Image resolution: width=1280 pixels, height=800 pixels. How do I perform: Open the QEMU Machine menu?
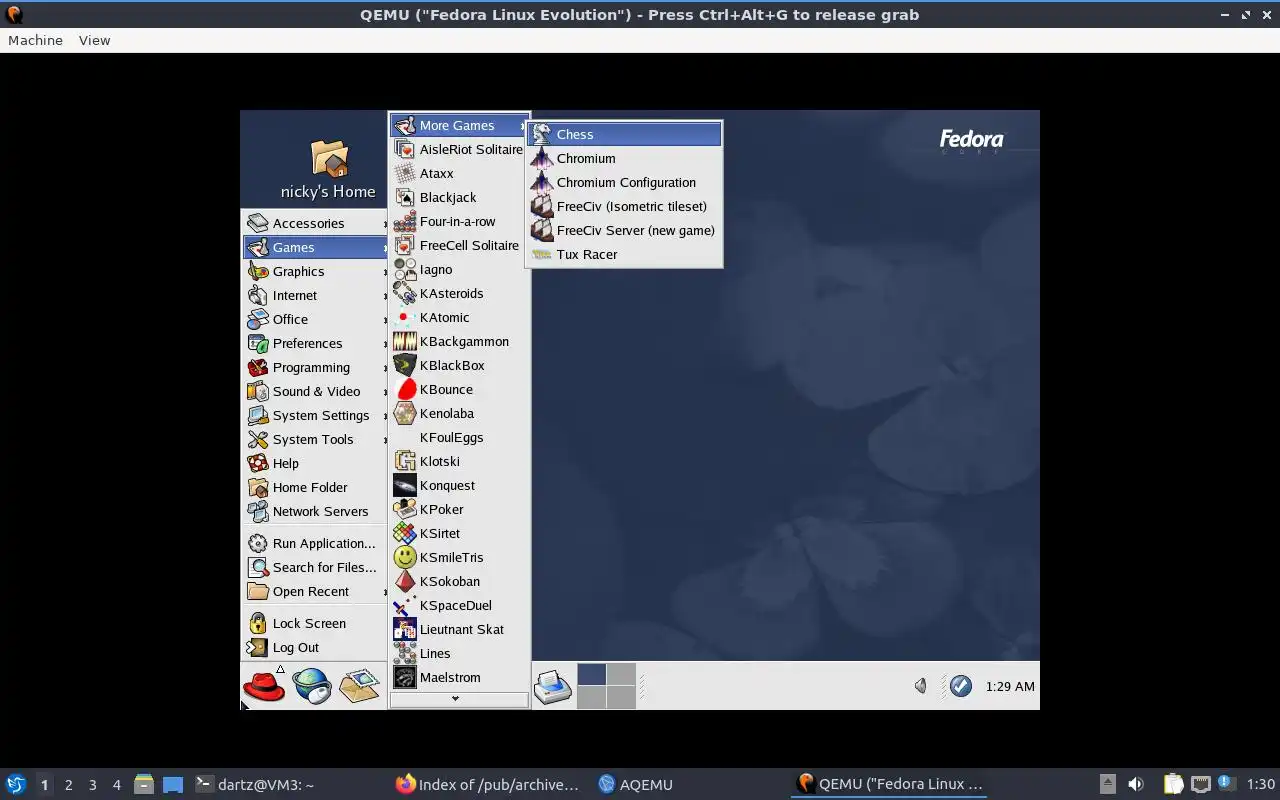tap(35, 40)
